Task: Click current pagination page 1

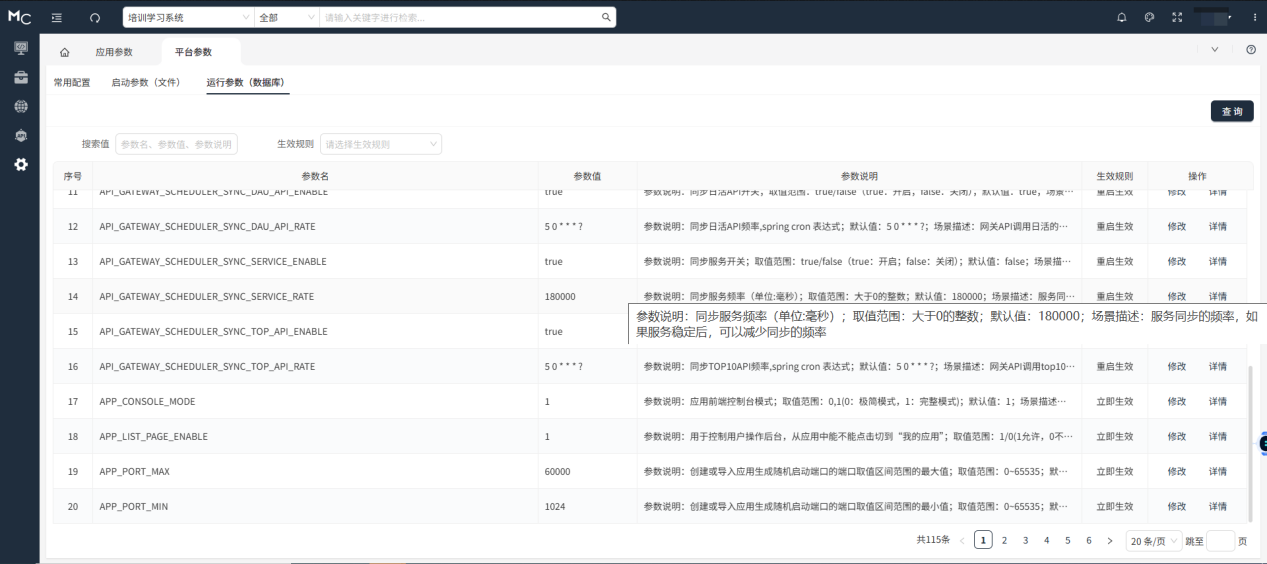Action: pos(983,540)
